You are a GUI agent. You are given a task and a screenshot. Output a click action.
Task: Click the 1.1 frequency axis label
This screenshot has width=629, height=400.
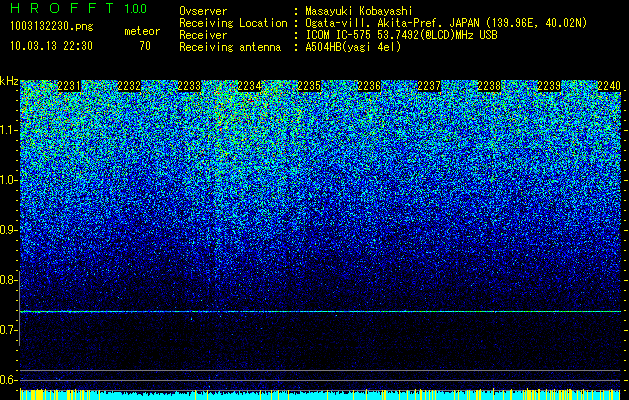9,130
